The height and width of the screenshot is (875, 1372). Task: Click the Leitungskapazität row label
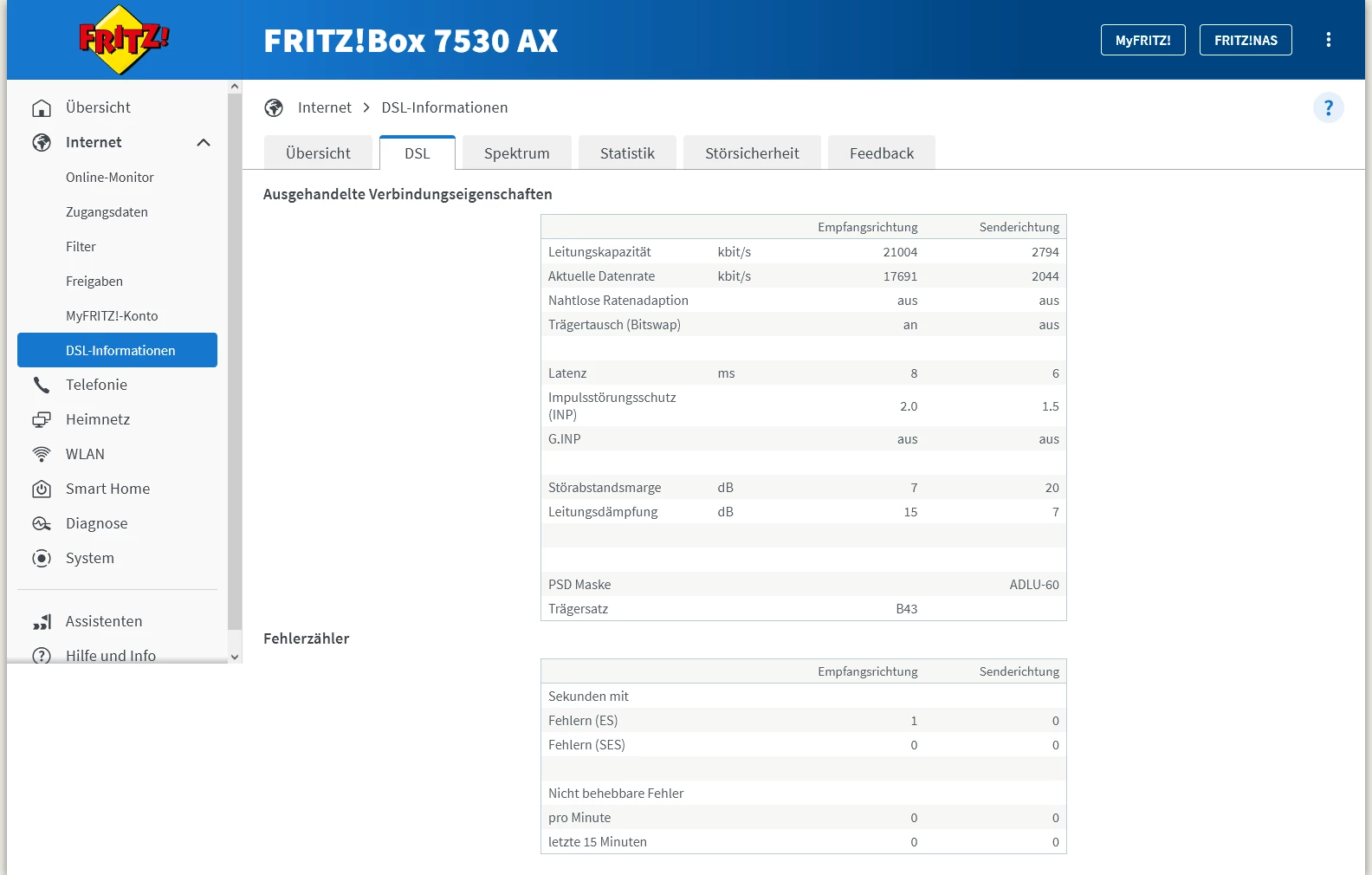[599, 251]
